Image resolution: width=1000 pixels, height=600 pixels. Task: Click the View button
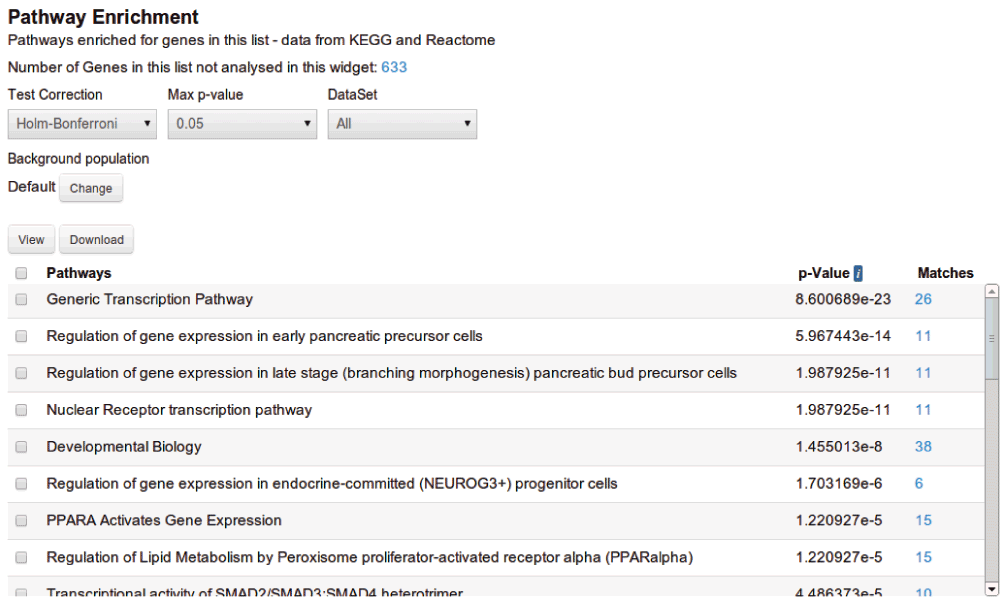(x=30, y=239)
